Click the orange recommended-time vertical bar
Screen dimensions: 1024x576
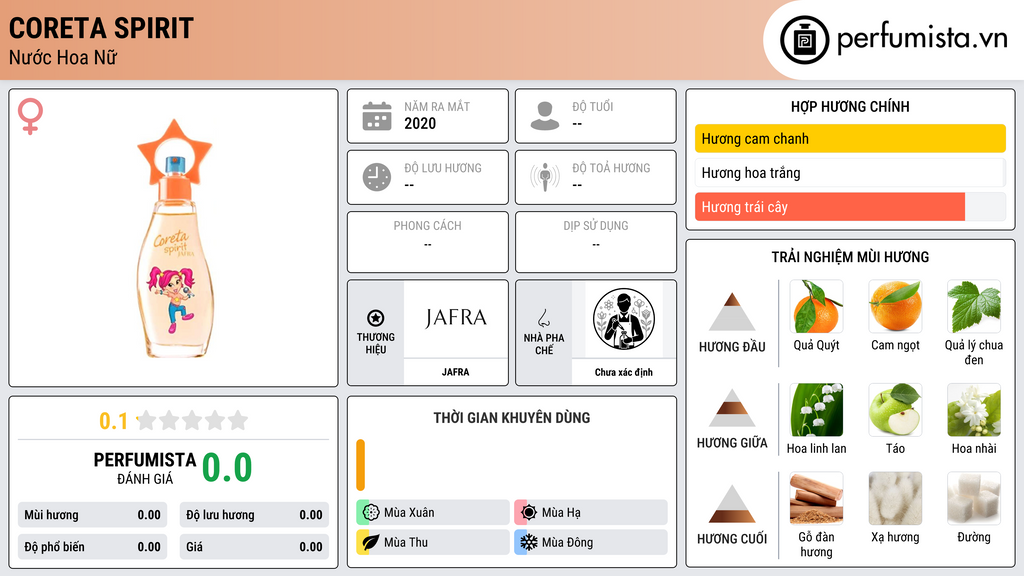[x=360, y=465]
